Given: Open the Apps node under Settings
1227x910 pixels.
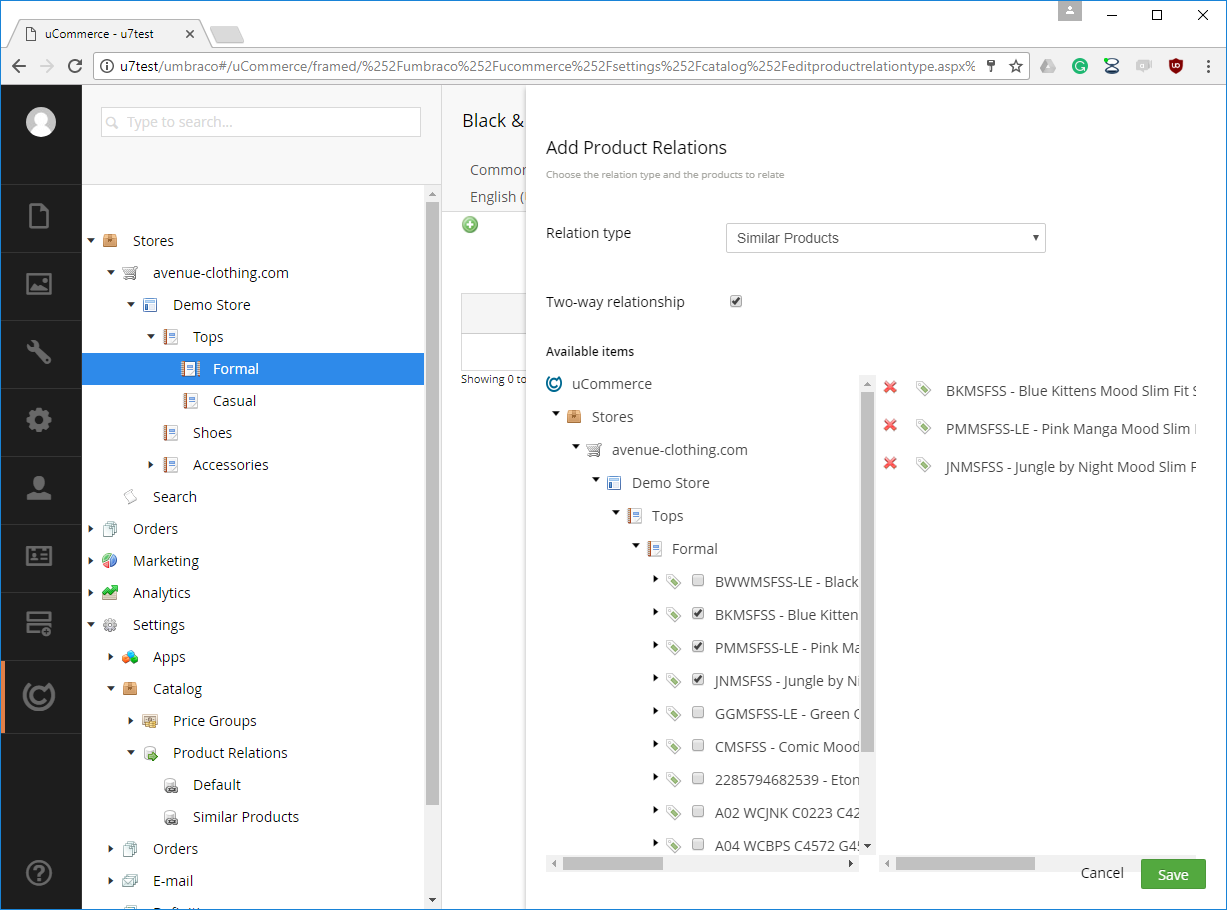Looking at the screenshot, I should click(169, 657).
